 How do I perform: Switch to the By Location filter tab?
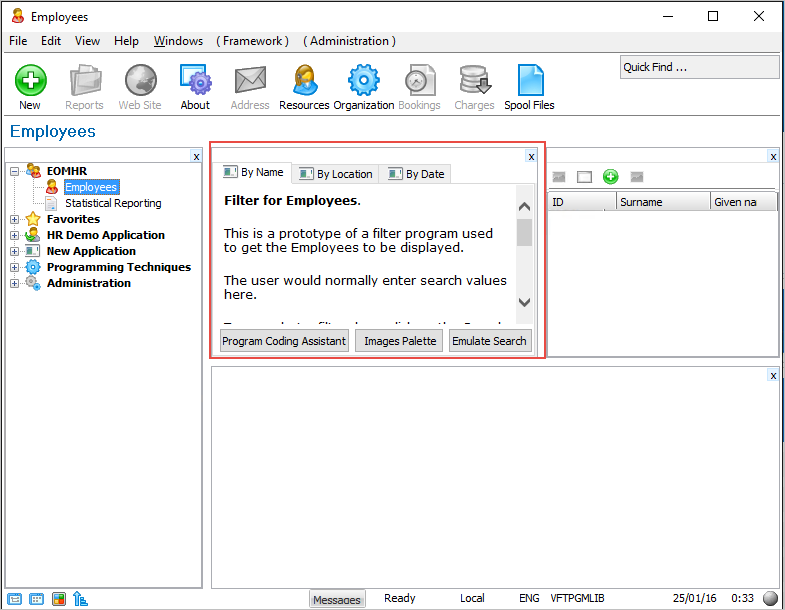[335, 174]
